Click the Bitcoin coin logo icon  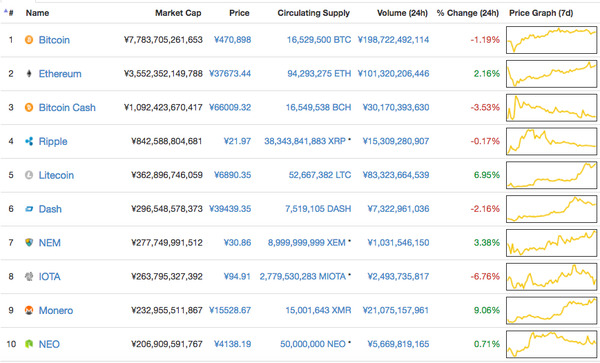pyautogui.click(x=29, y=39)
